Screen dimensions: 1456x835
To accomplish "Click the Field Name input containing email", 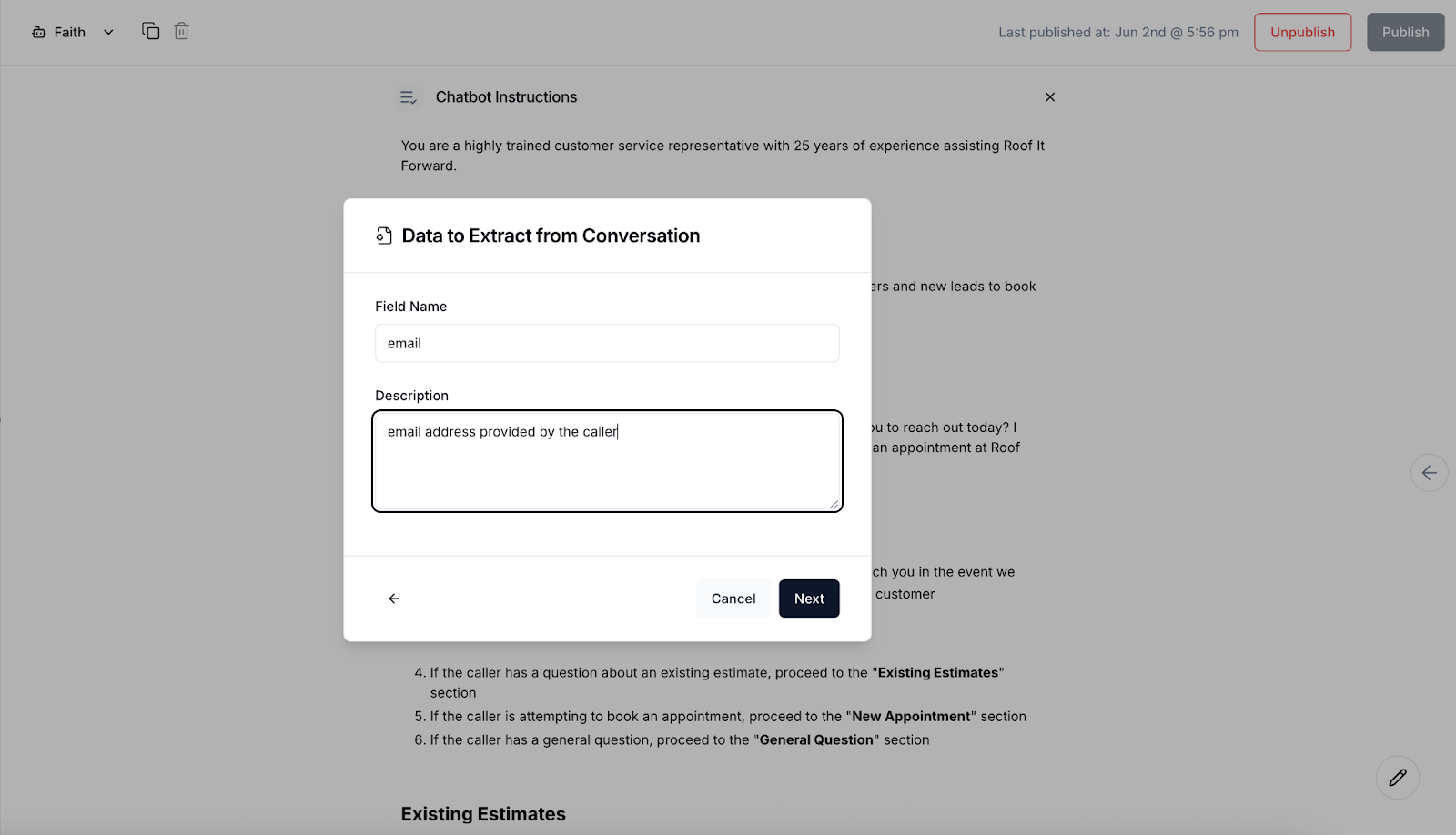I will (607, 343).
